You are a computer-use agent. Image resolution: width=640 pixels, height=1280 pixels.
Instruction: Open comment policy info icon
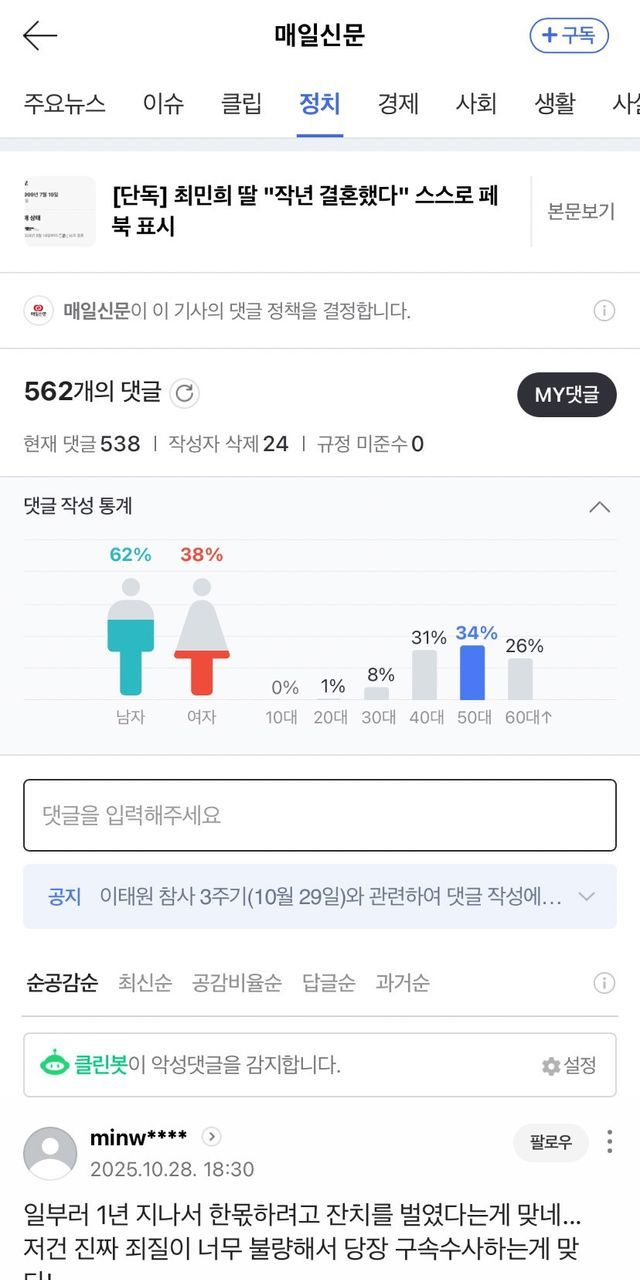tap(604, 311)
